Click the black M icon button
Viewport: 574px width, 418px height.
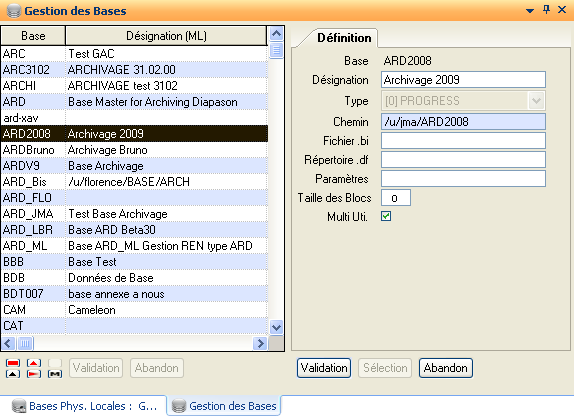point(55,374)
